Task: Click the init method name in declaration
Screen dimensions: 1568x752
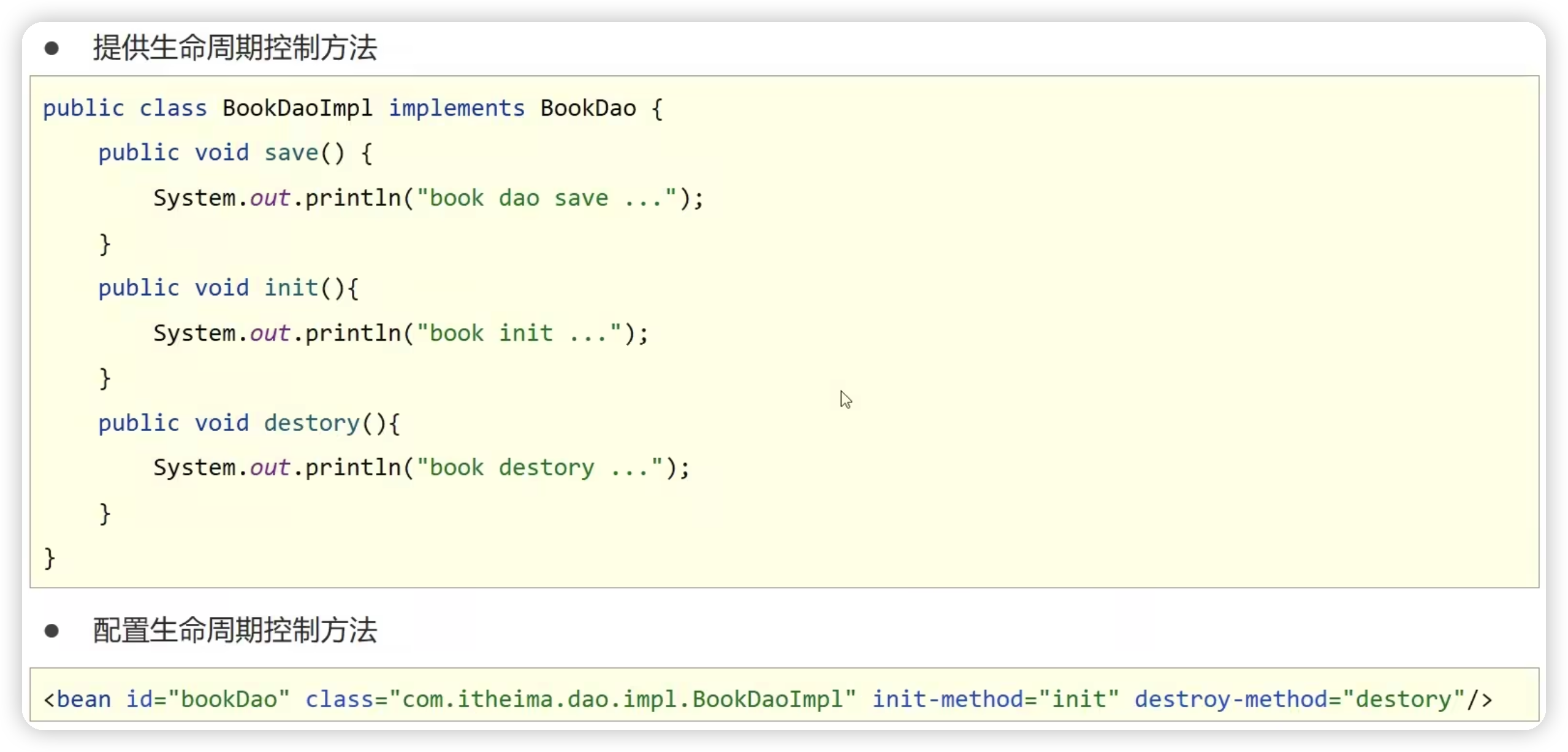Action: point(291,288)
